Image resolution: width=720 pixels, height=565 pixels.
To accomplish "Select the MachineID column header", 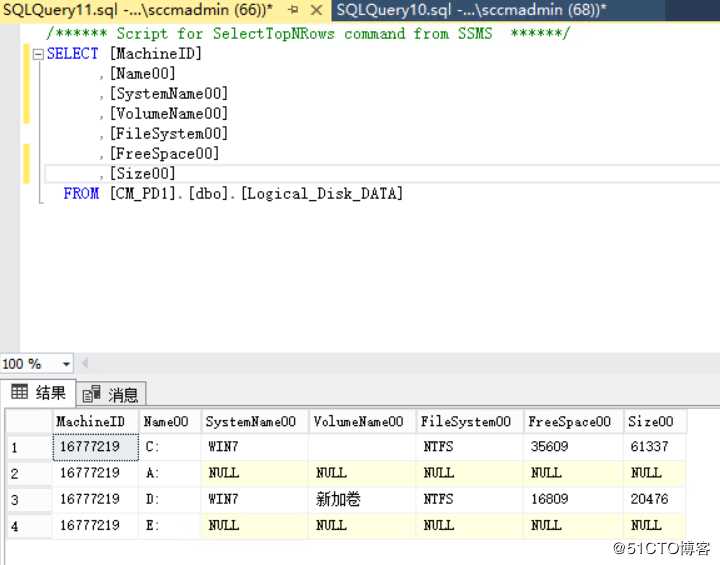I will pyautogui.click(x=96, y=421).
